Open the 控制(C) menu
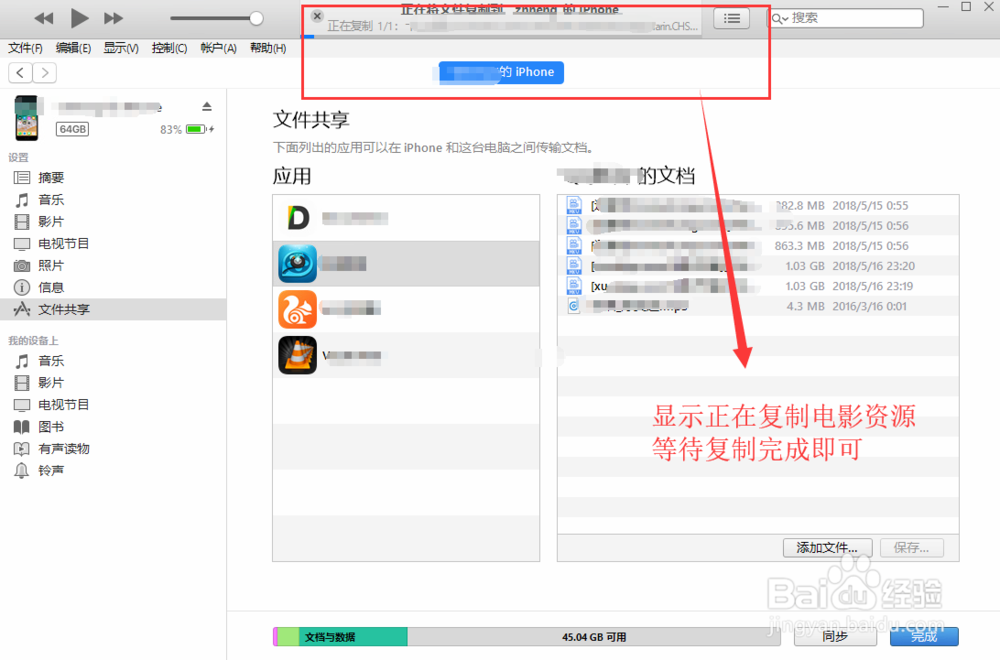This screenshot has width=1000, height=660. pos(170,48)
